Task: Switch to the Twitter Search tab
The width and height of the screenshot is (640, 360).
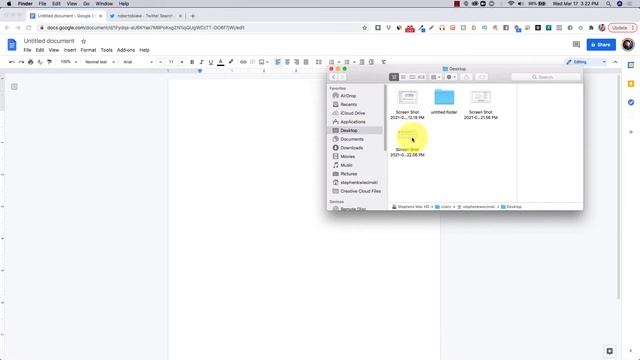Action: coord(145,16)
